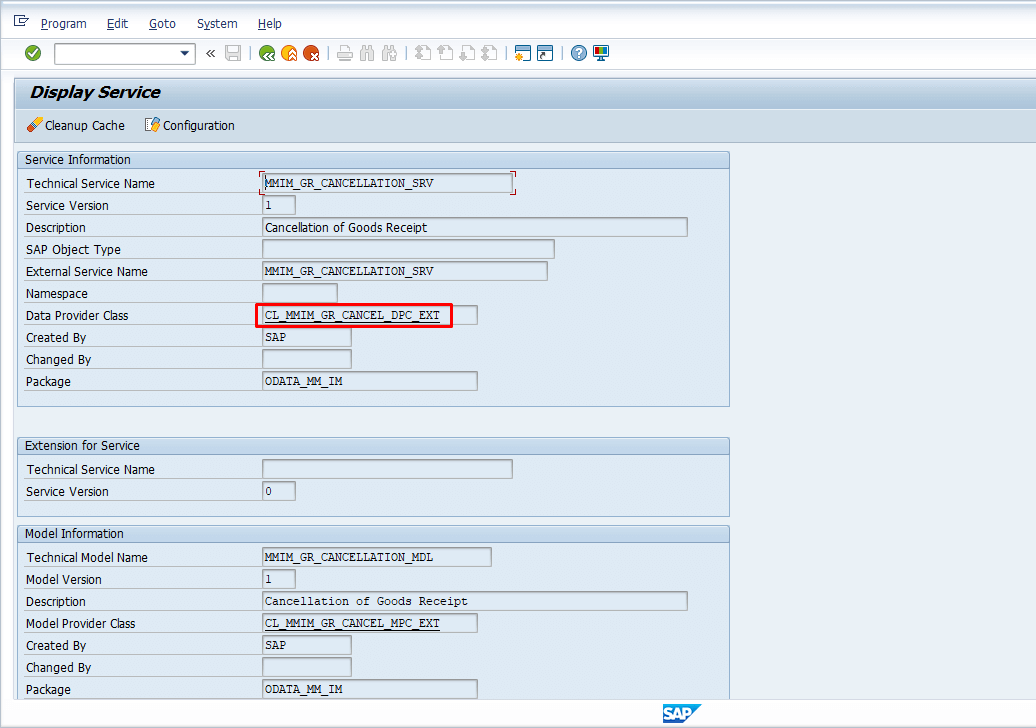The height and width of the screenshot is (728, 1036).
Task: Click the Find Next icon
Action: point(388,53)
